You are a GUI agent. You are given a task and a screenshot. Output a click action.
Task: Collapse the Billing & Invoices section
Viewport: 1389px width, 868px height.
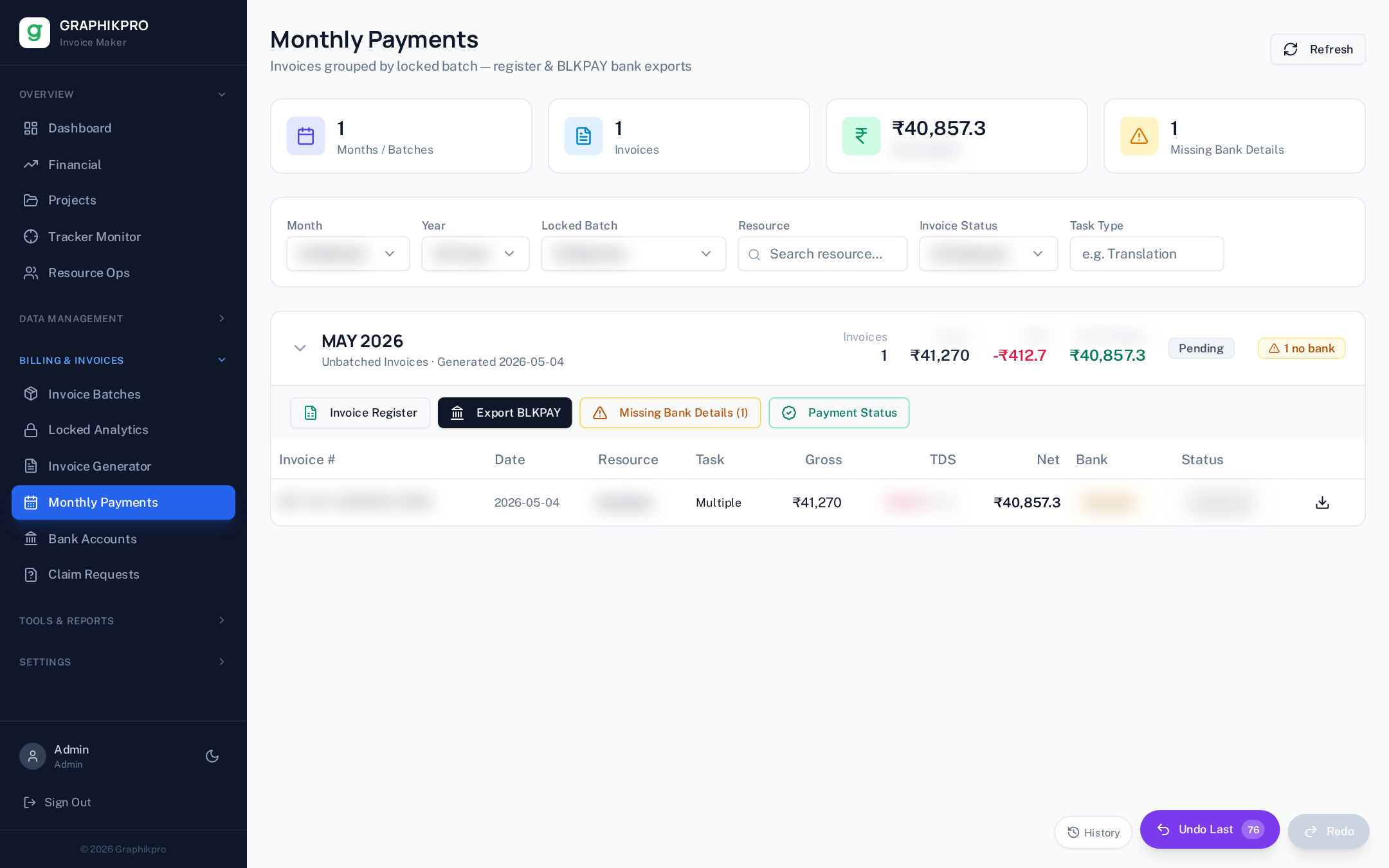[x=123, y=360]
